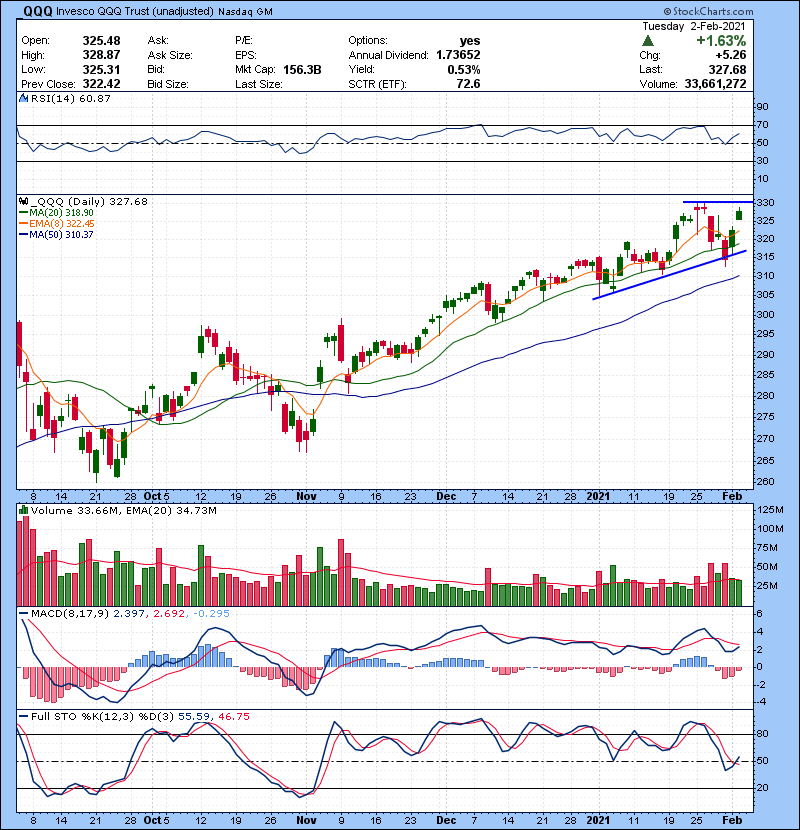The width and height of the screenshot is (800, 830).
Task: Click the QQQ ticker symbol in the title
Action: pos(38,11)
